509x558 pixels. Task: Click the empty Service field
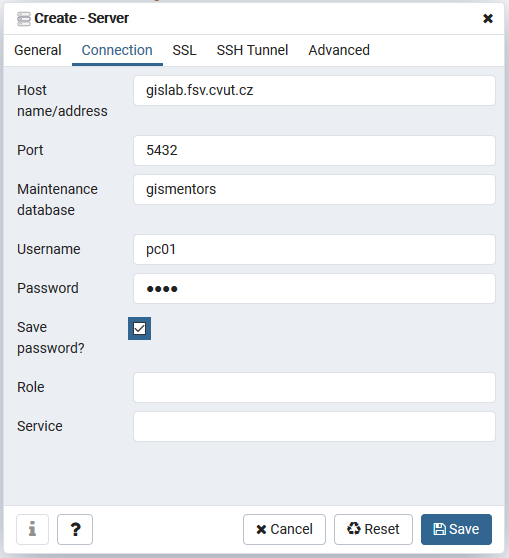pos(314,427)
